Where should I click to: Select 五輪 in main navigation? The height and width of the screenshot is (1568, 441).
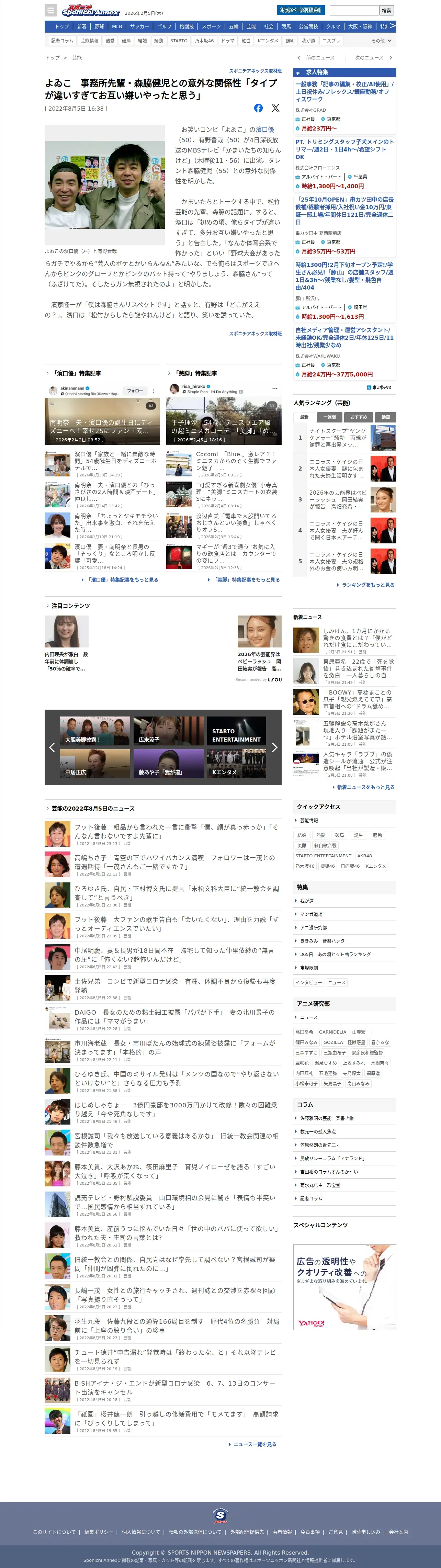click(234, 27)
